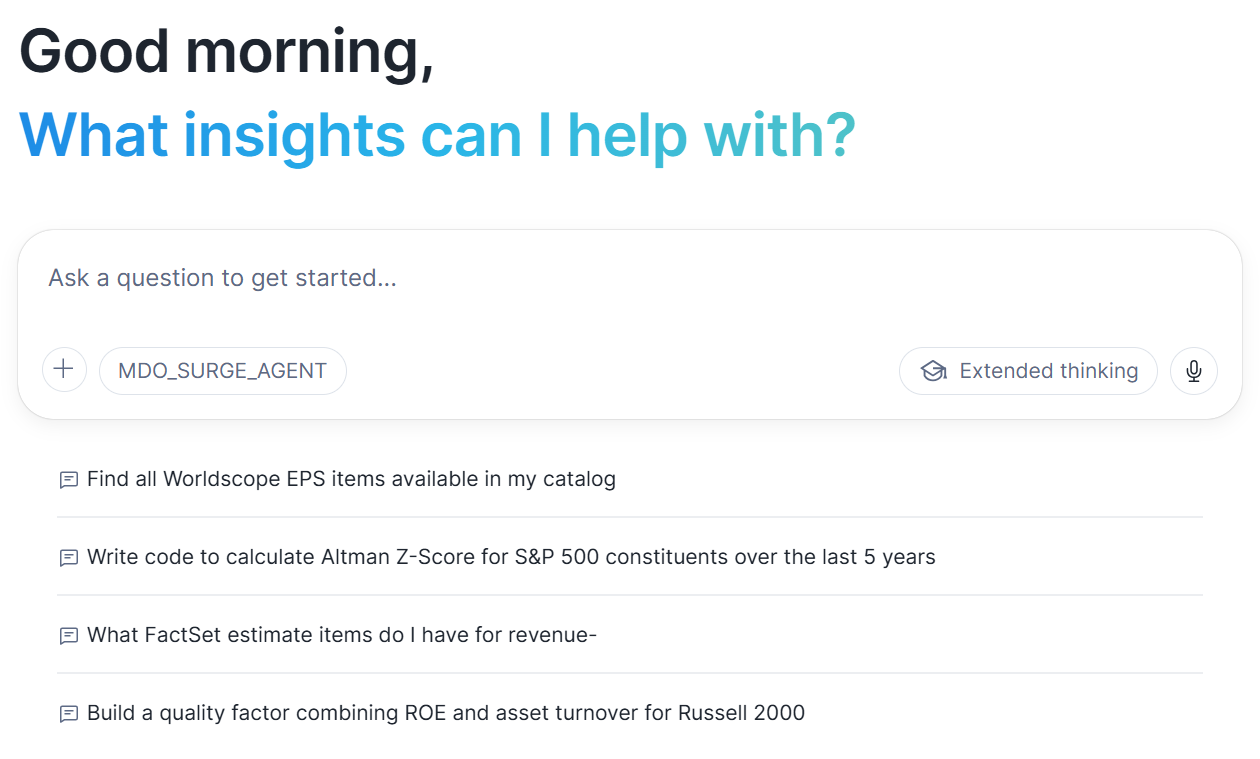Click the word 'insights' in the heading
The height and width of the screenshot is (759, 1260).
click(x=294, y=135)
